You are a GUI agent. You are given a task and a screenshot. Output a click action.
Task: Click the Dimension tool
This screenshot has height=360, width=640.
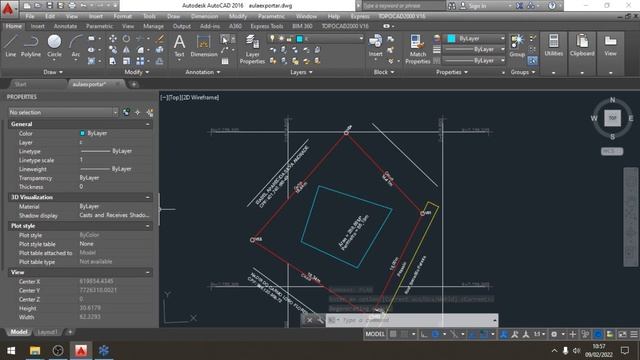tap(204, 46)
